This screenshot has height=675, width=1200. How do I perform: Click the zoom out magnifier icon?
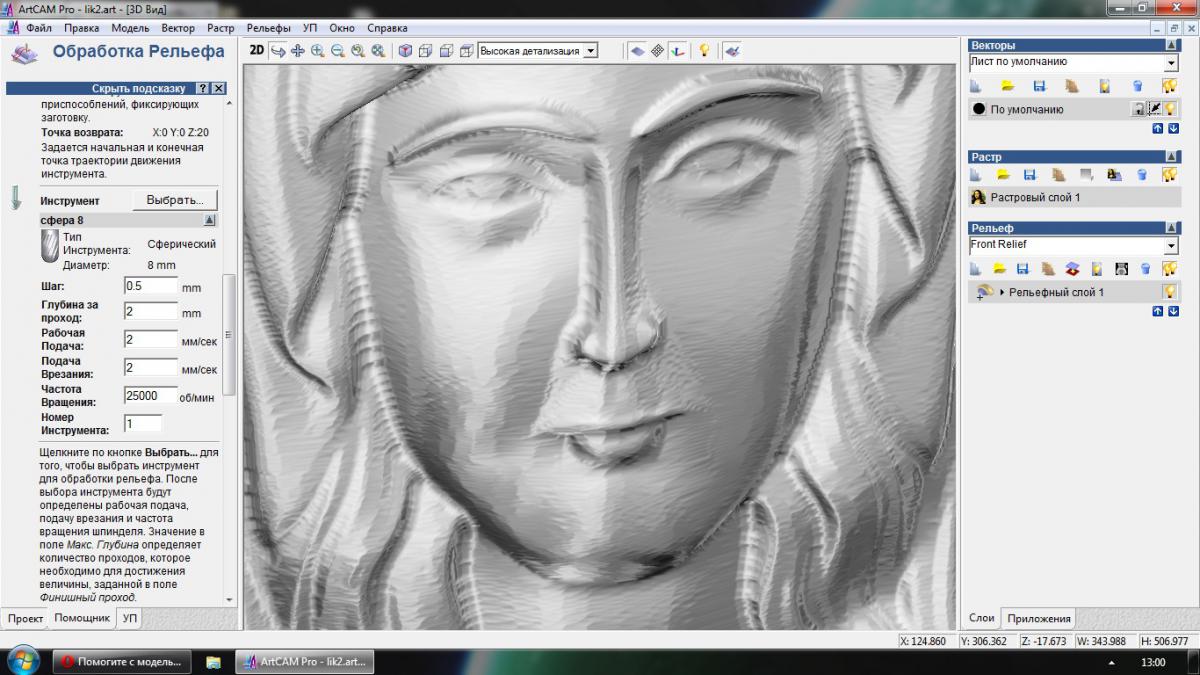pyautogui.click(x=338, y=50)
